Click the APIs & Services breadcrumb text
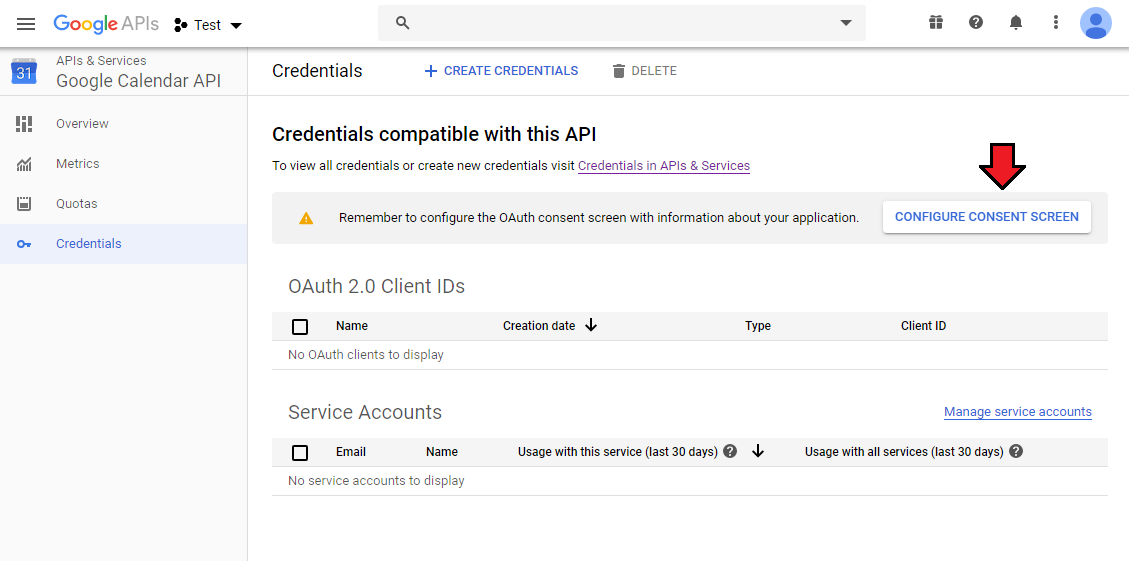The height and width of the screenshot is (561, 1129). click(x=101, y=60)
